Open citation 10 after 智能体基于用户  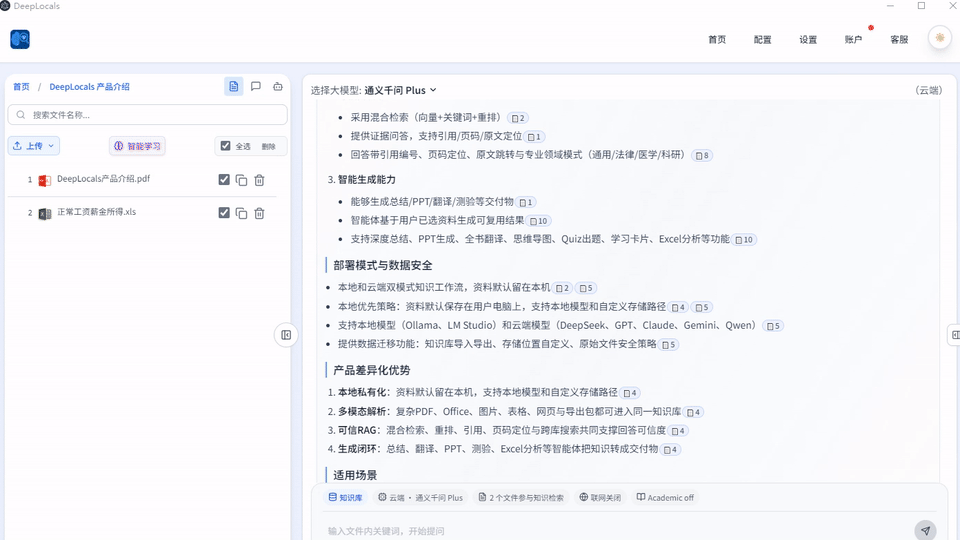(538, 221)
